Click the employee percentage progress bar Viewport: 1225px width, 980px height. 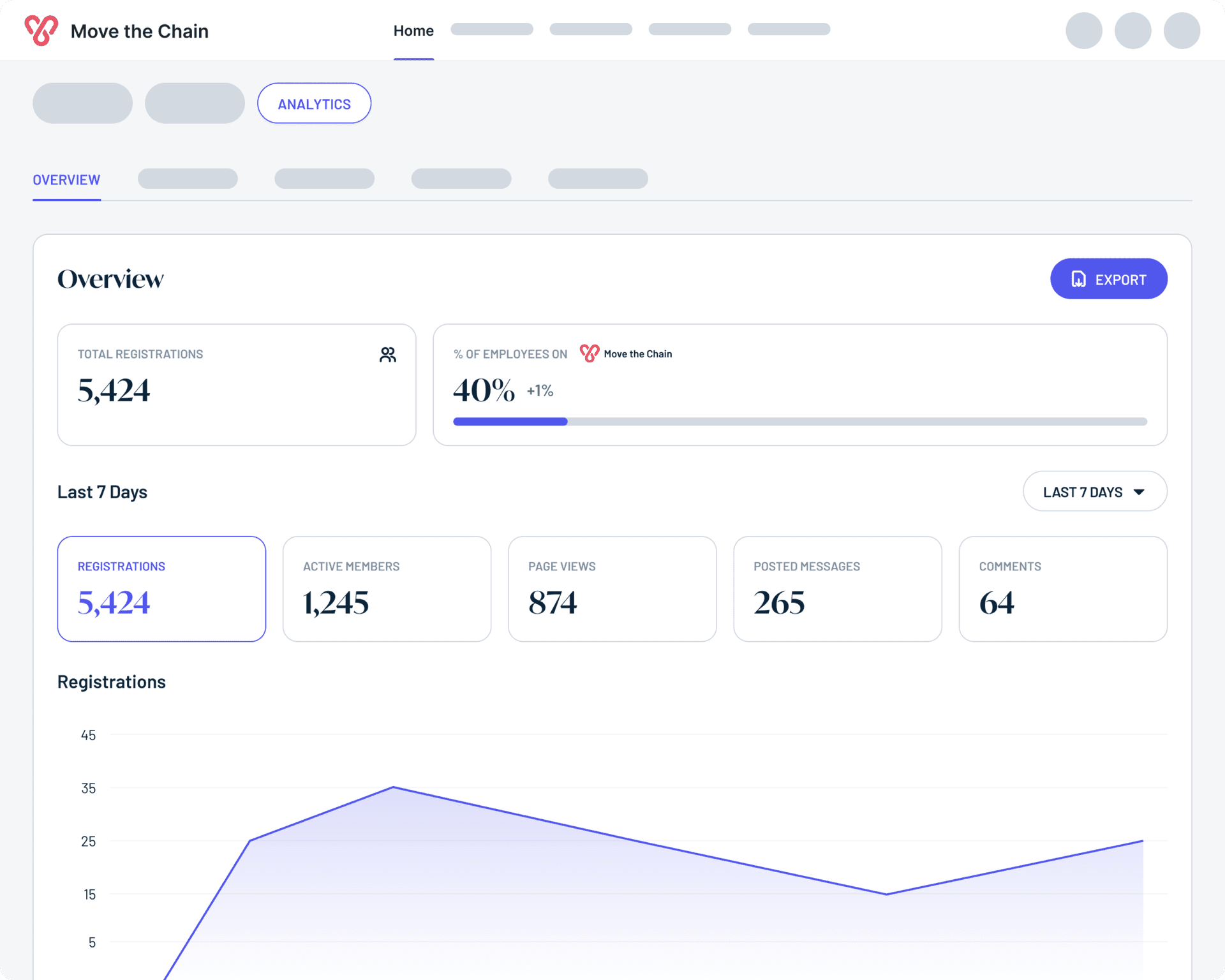point(800,422)
